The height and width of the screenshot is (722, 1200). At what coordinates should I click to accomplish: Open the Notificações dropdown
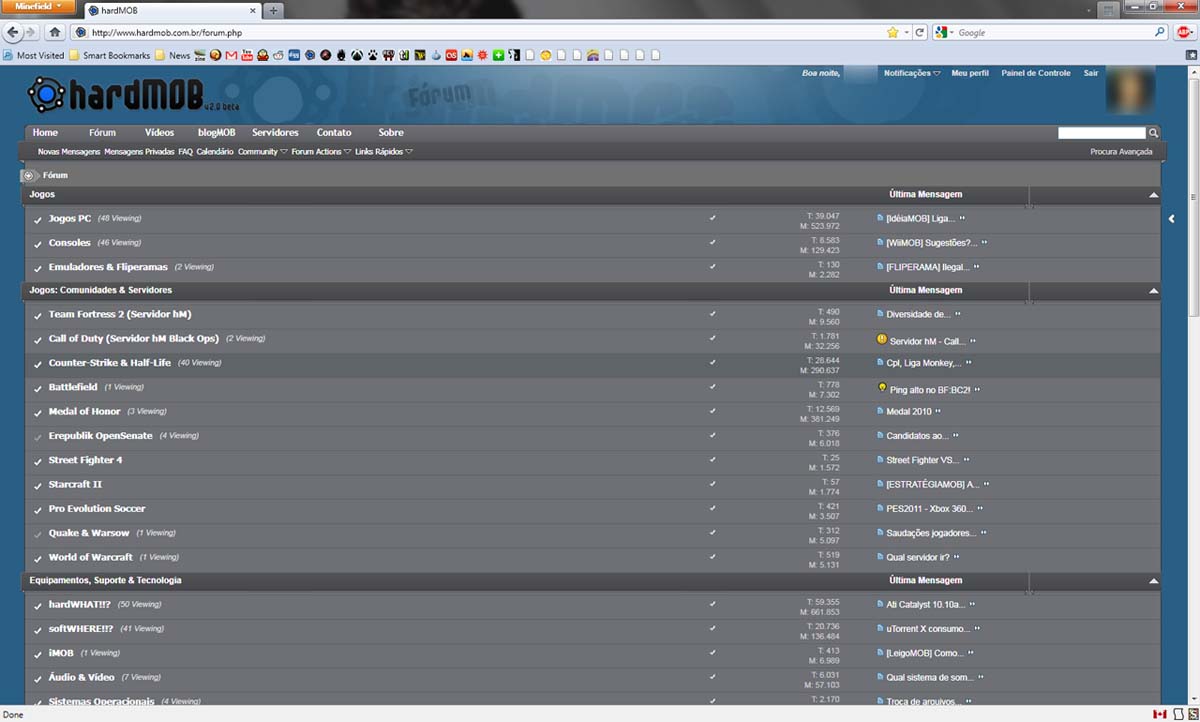point(912,73)
